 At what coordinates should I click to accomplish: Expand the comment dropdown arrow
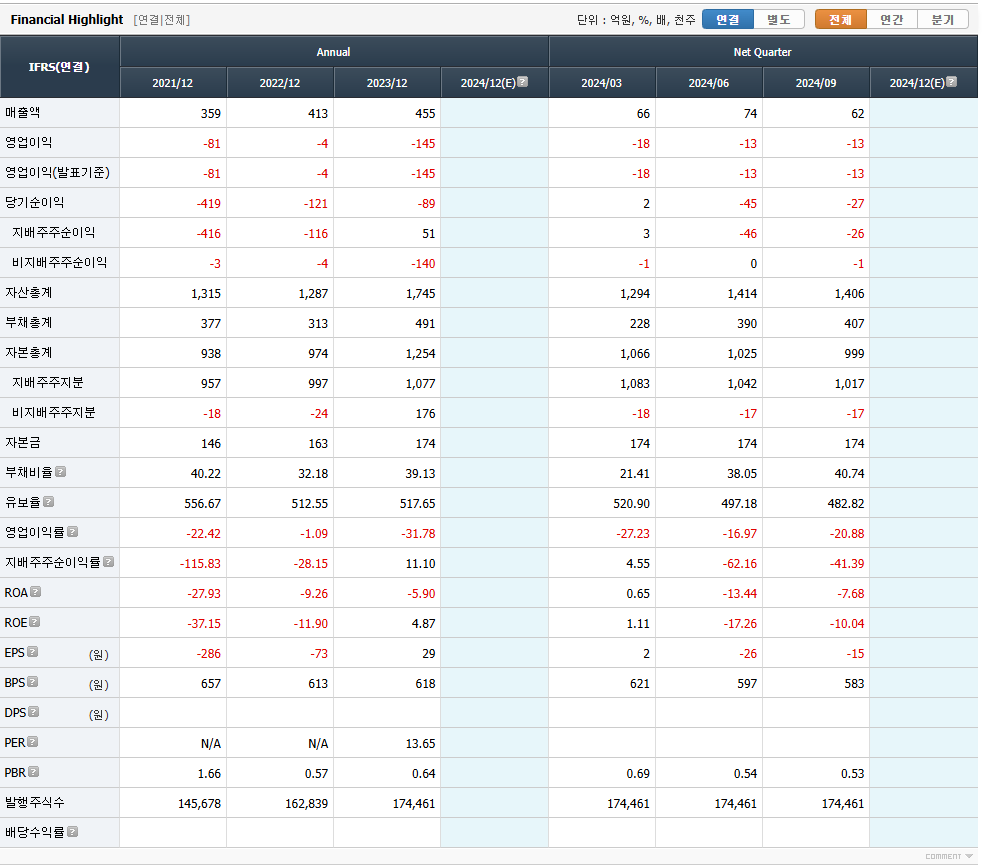(969, 857)
